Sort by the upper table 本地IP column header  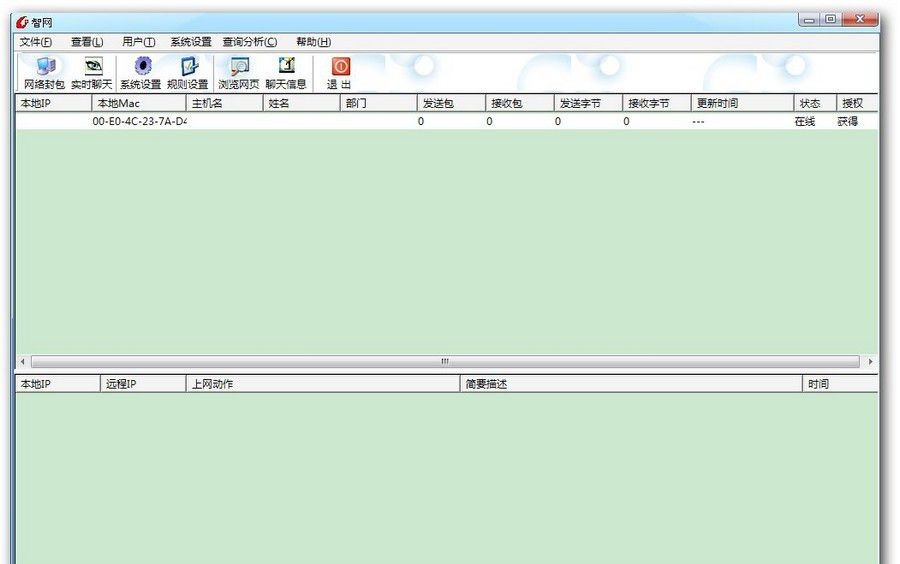click(x=53, y=103)
